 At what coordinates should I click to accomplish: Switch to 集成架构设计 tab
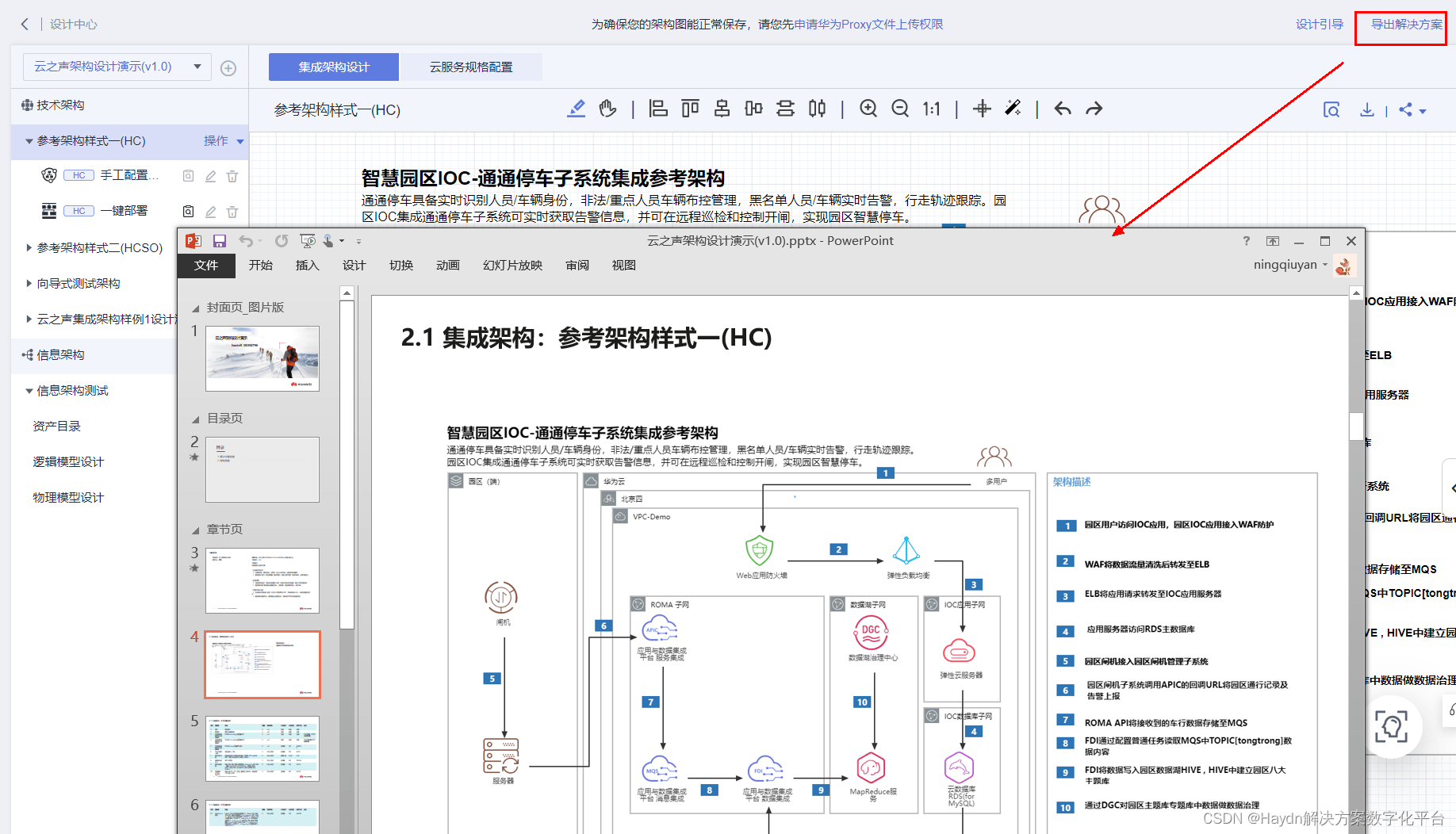[x=334, y=67]
